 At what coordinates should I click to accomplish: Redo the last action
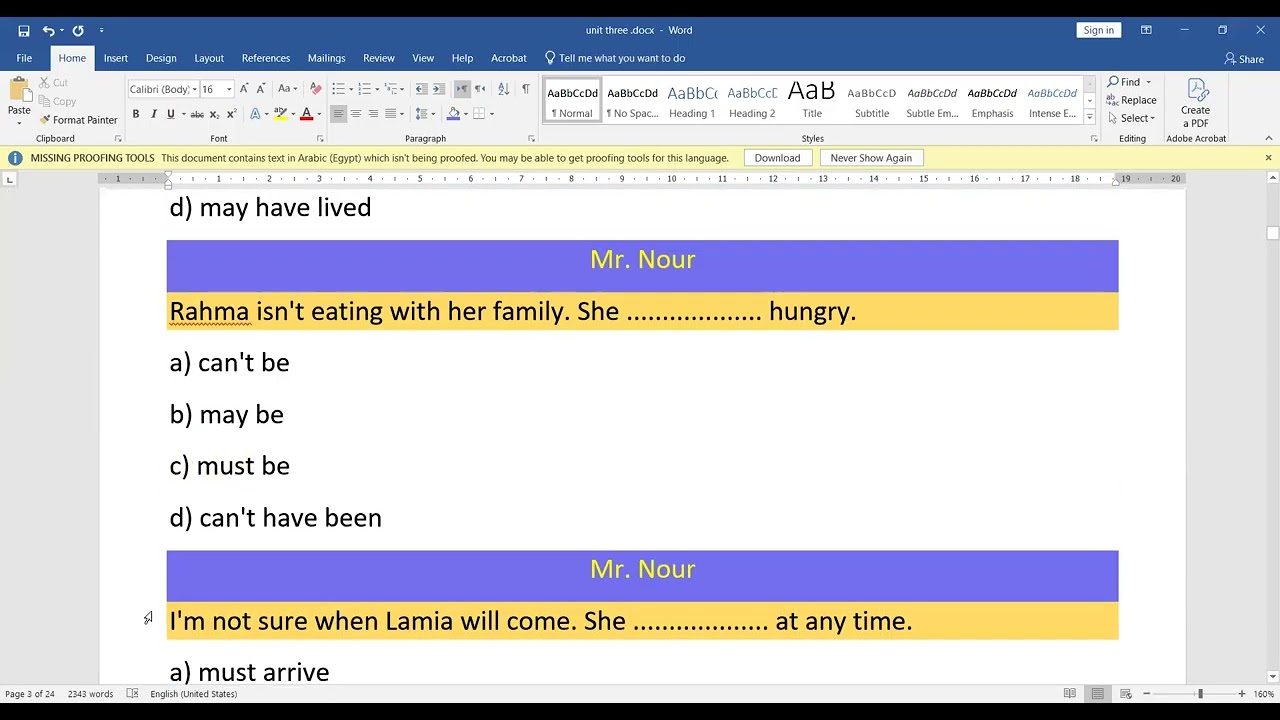click(x=78, y=31)
